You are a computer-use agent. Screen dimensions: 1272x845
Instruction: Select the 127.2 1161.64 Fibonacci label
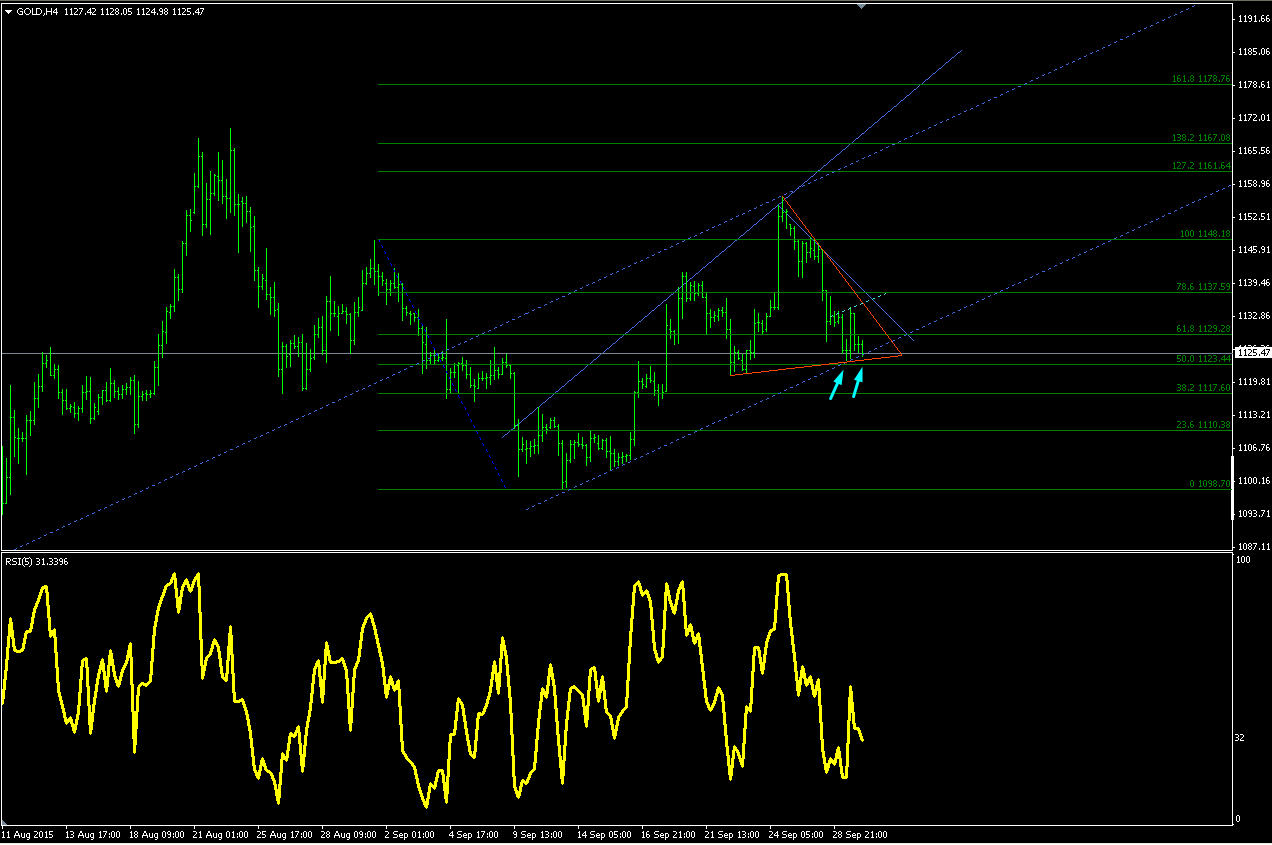click(1200, 166)
